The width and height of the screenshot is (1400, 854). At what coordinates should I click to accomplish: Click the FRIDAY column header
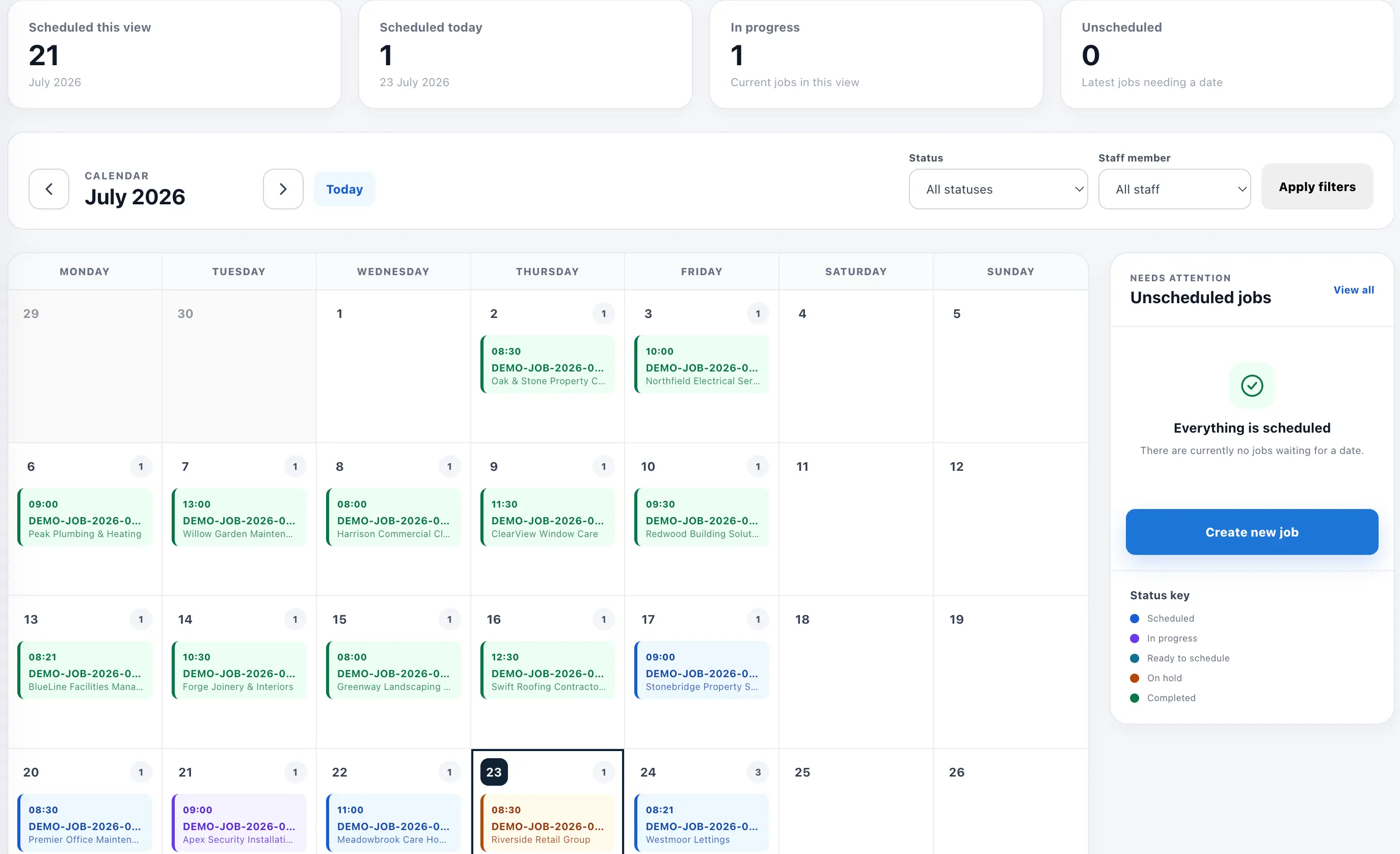point(702,272)
